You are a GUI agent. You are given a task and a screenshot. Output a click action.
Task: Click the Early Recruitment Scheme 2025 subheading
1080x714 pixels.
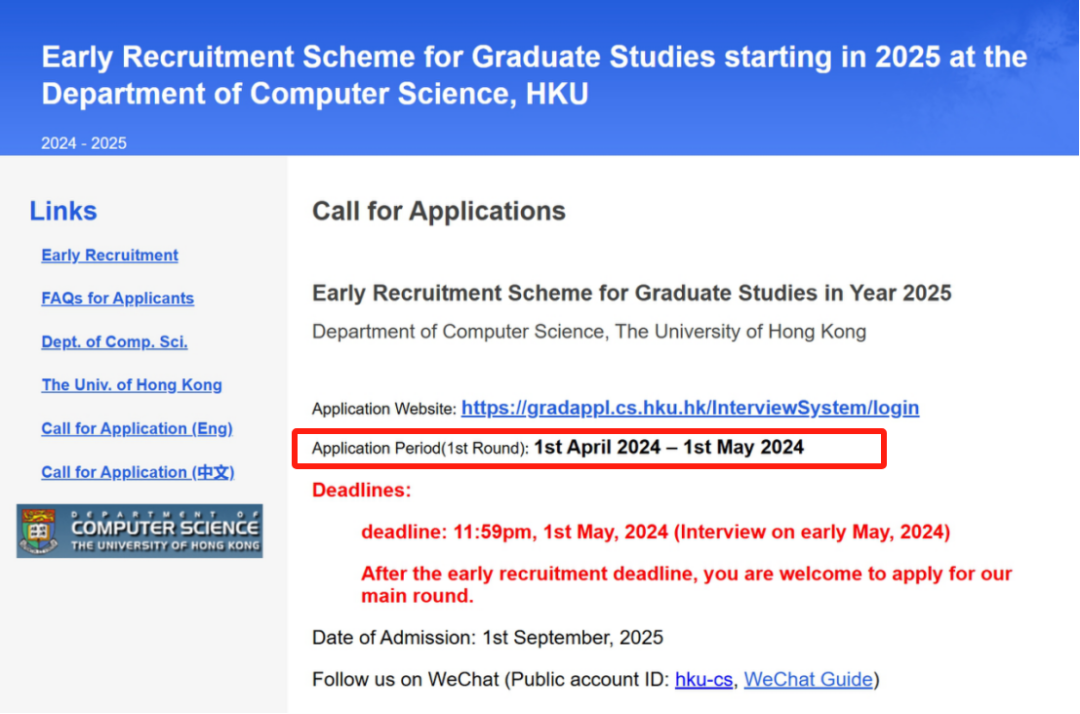tap(632, 293)
